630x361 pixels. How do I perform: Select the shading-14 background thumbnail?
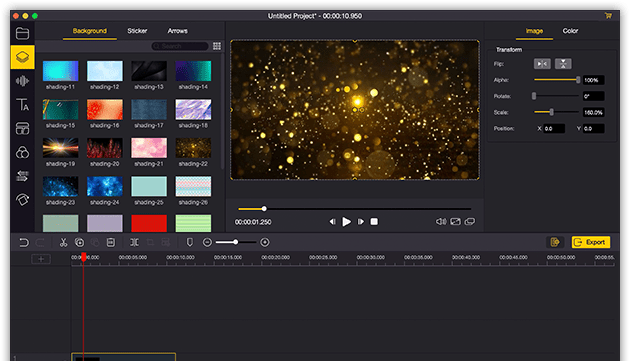[193, 71]
